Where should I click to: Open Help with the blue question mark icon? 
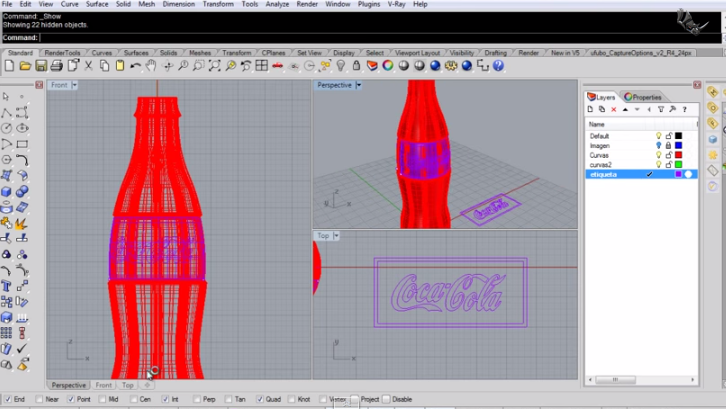click(x=498, y=66)
